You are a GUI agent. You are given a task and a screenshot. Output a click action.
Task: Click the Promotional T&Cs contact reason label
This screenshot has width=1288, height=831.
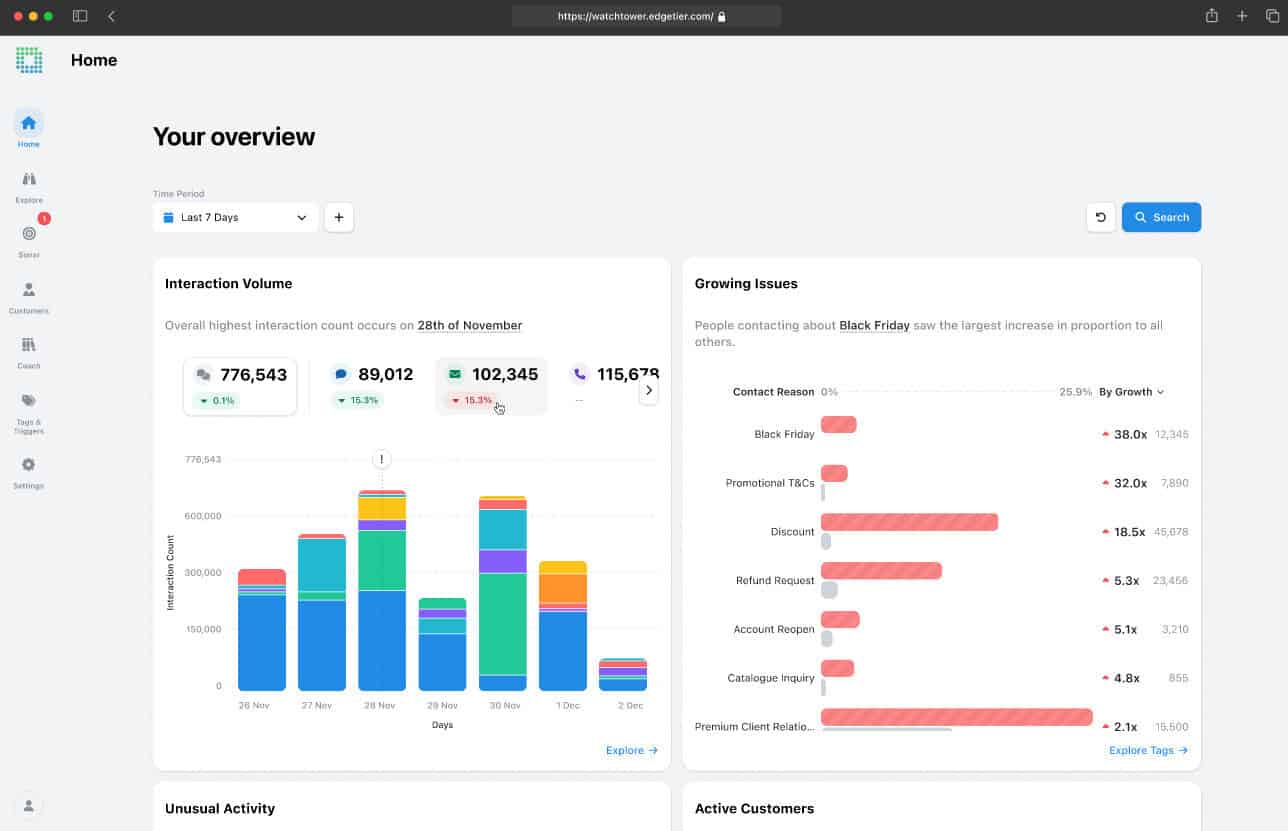pyautogui.click(x=770, y=483)
